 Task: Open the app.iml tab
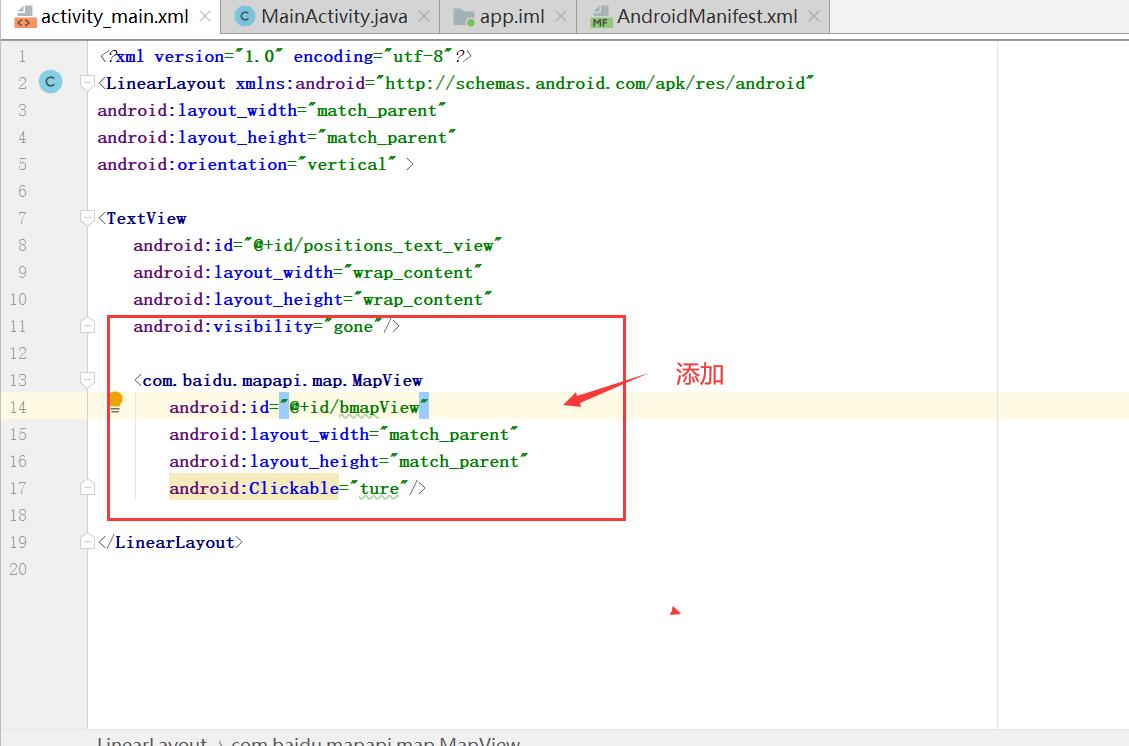coord(508,17)
